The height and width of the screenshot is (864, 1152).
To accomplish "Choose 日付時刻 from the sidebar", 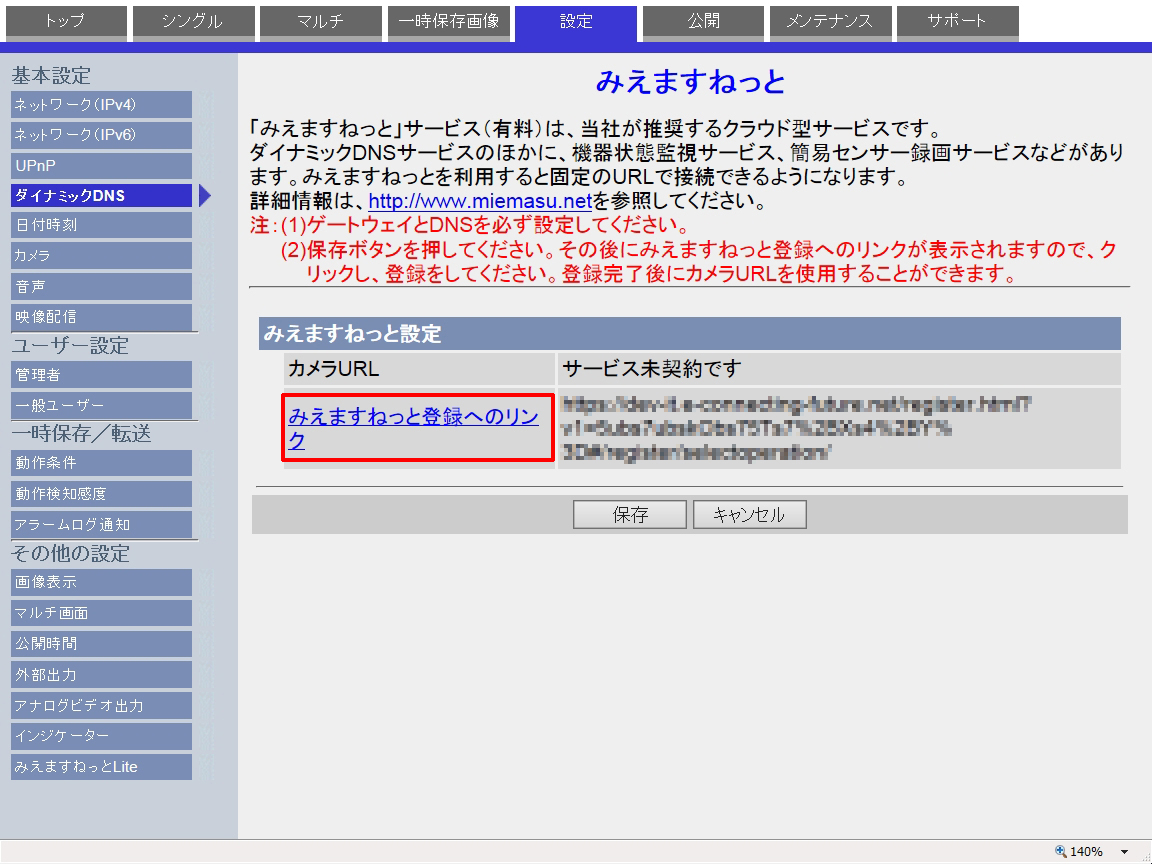I will [101, 225].
